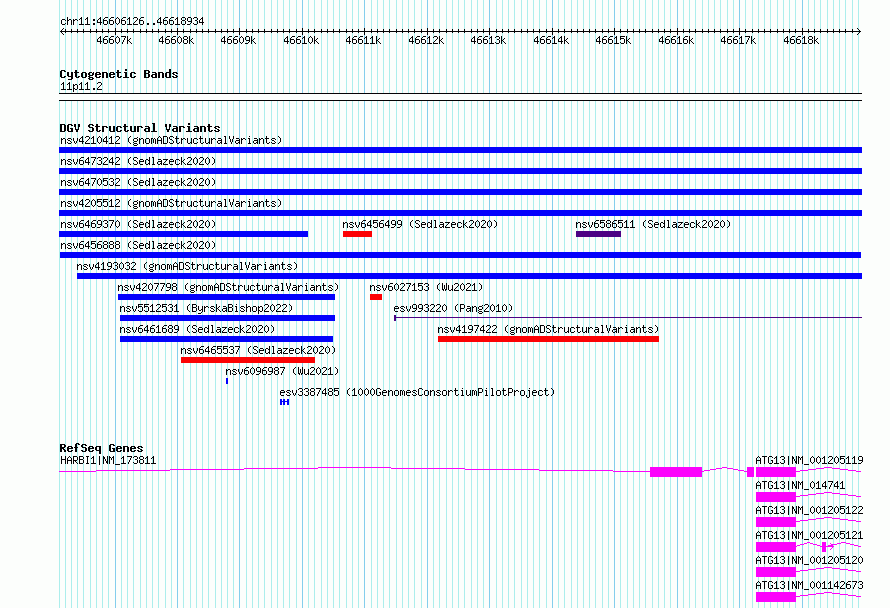Open ATG13|NM_001205122 transcript label

pos(809,510)
